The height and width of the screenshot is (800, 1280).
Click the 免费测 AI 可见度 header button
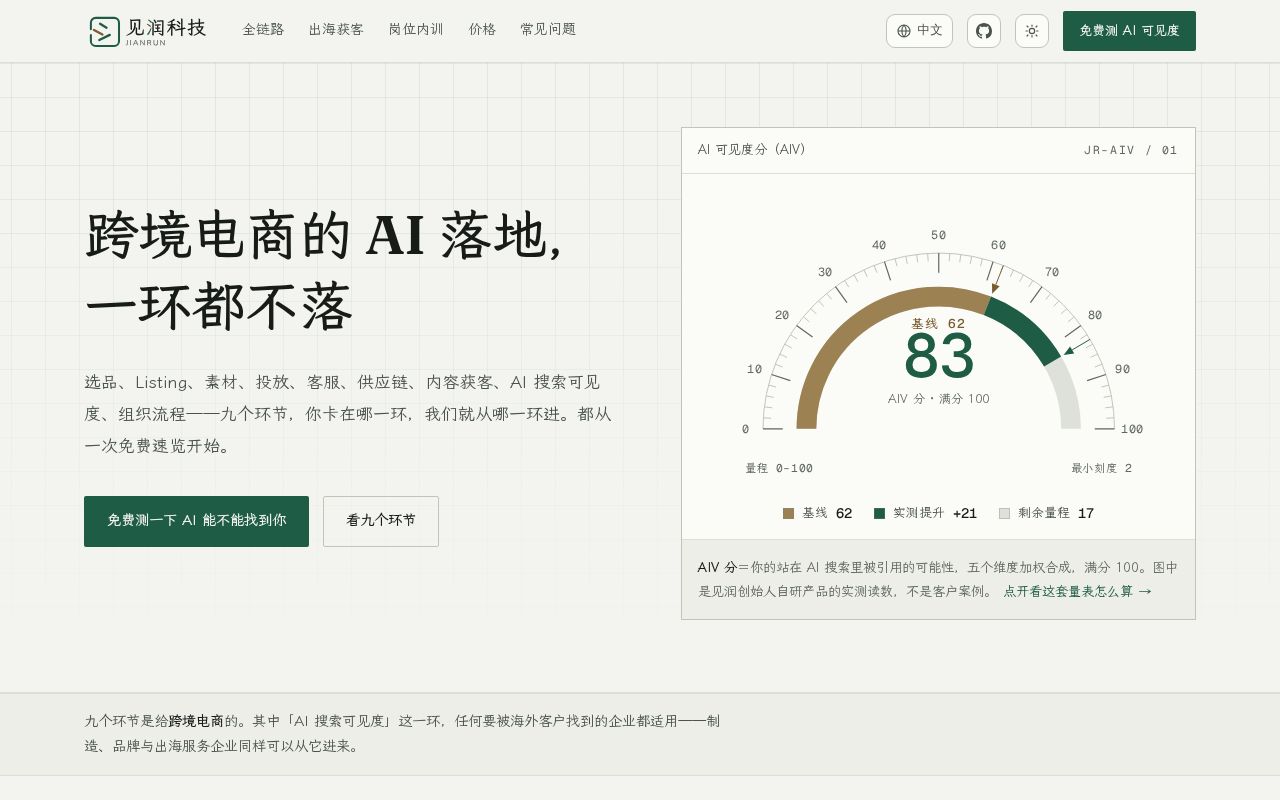[1129, 31]
